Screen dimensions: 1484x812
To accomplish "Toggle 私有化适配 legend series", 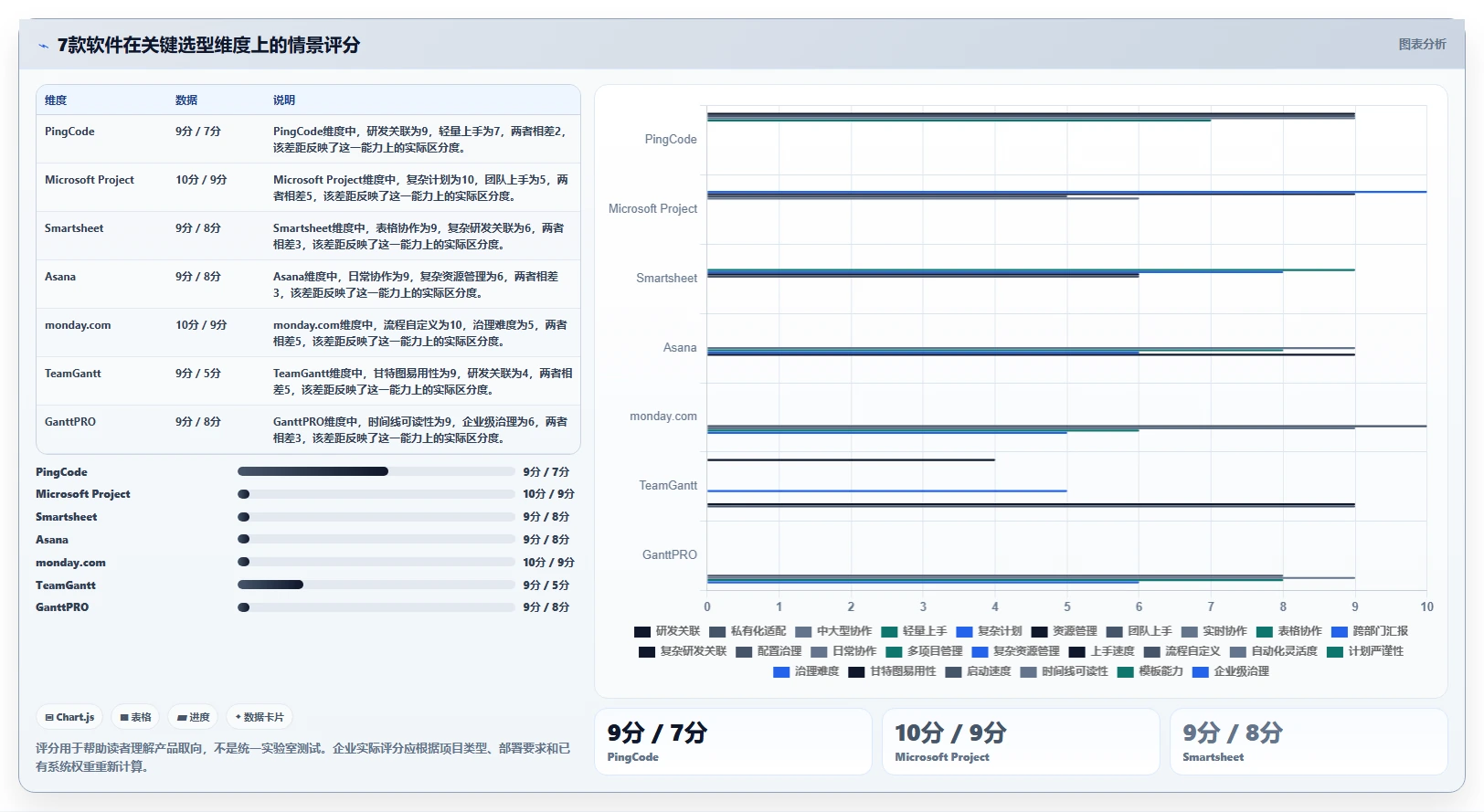I will point(747,631).
